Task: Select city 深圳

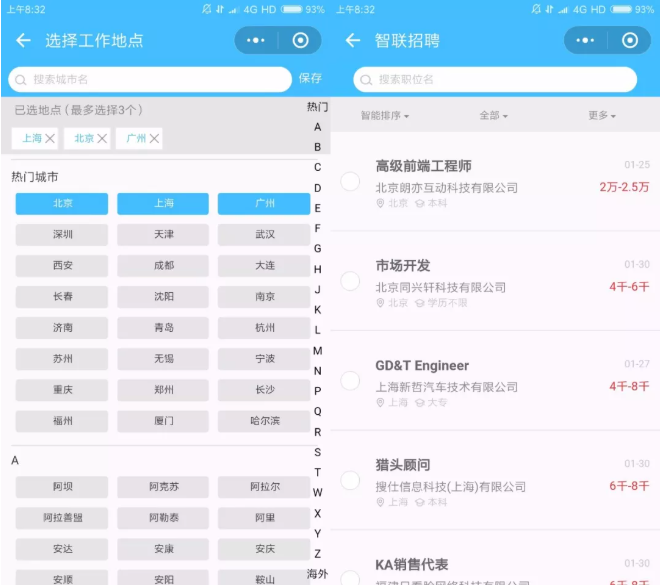Action: (x=62, y=234)
